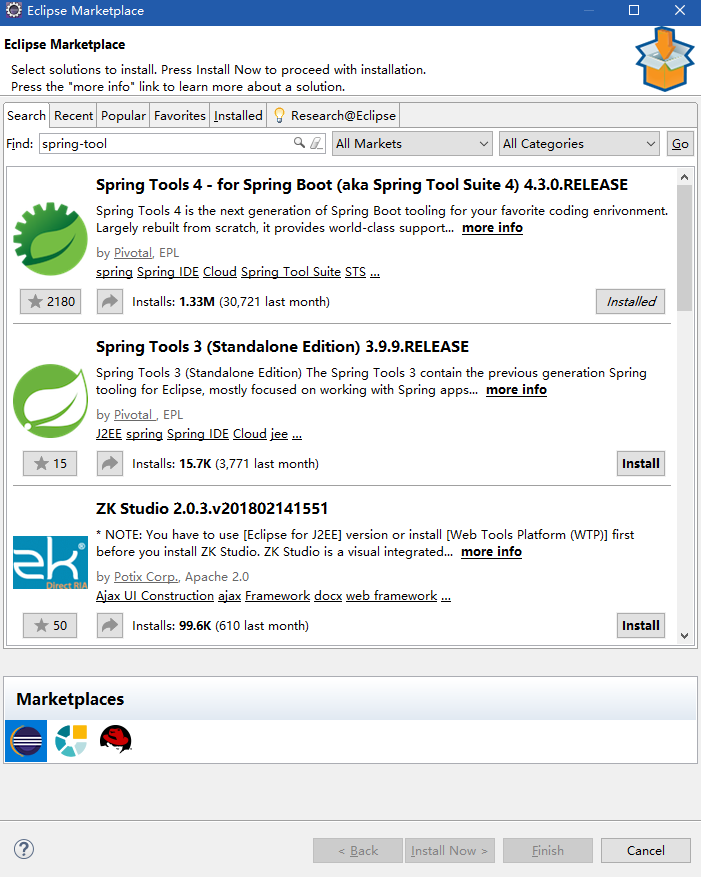The width and height of the screenshot is (701, 877).
Task: Open Pivotal link under Spring Tools 3
Action: click(x=134, y=415)
